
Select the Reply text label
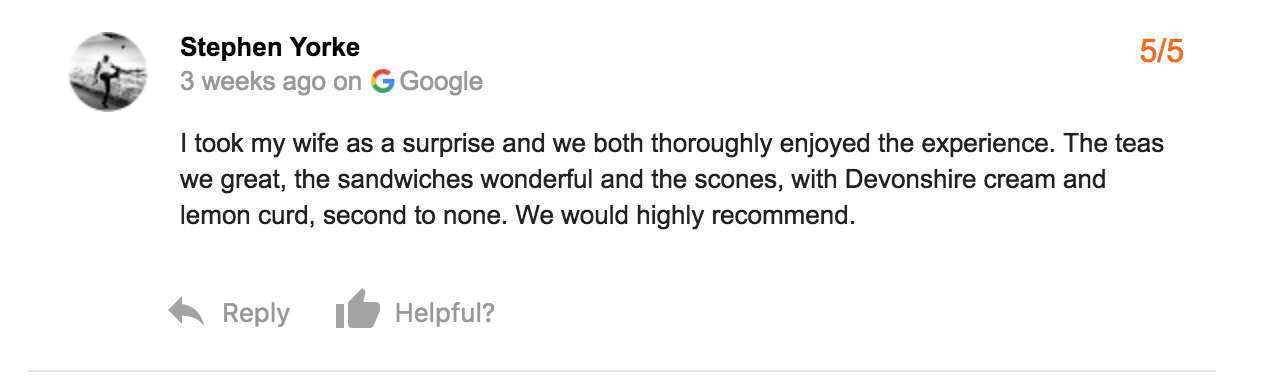[x=256, y=314]
